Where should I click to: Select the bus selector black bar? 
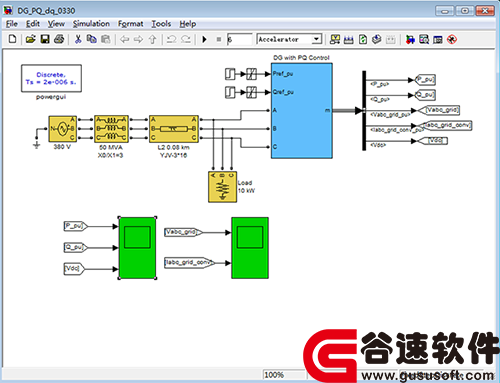[x=364, y=111]
